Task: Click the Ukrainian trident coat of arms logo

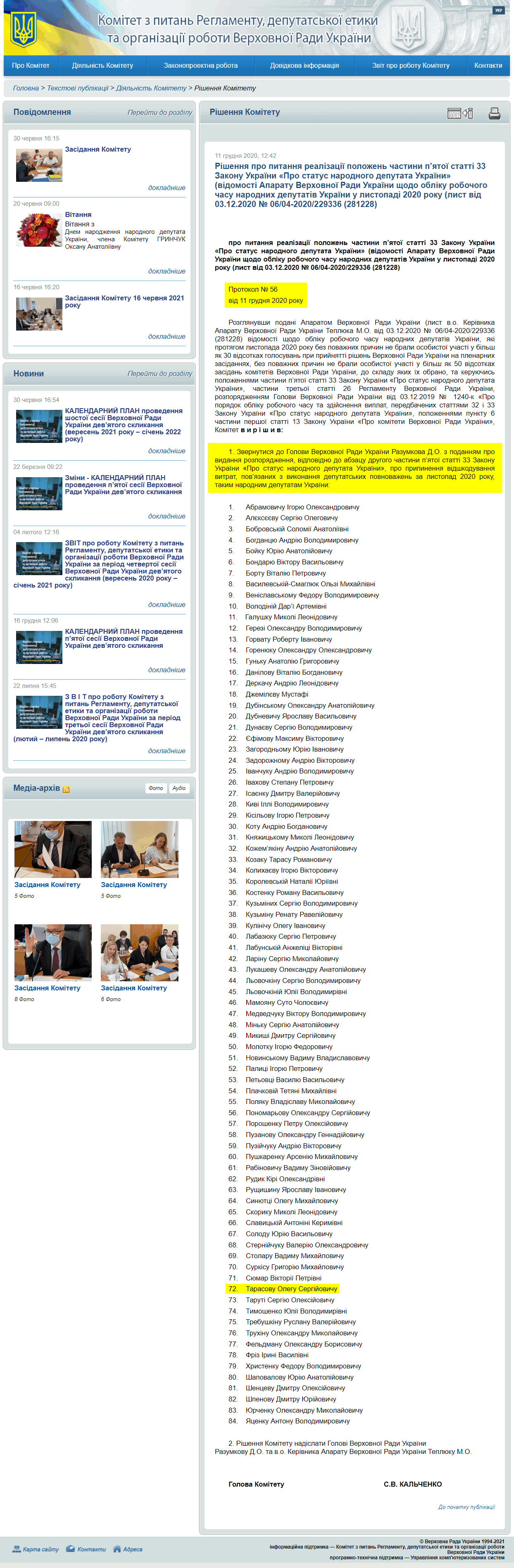Action: 24,29
